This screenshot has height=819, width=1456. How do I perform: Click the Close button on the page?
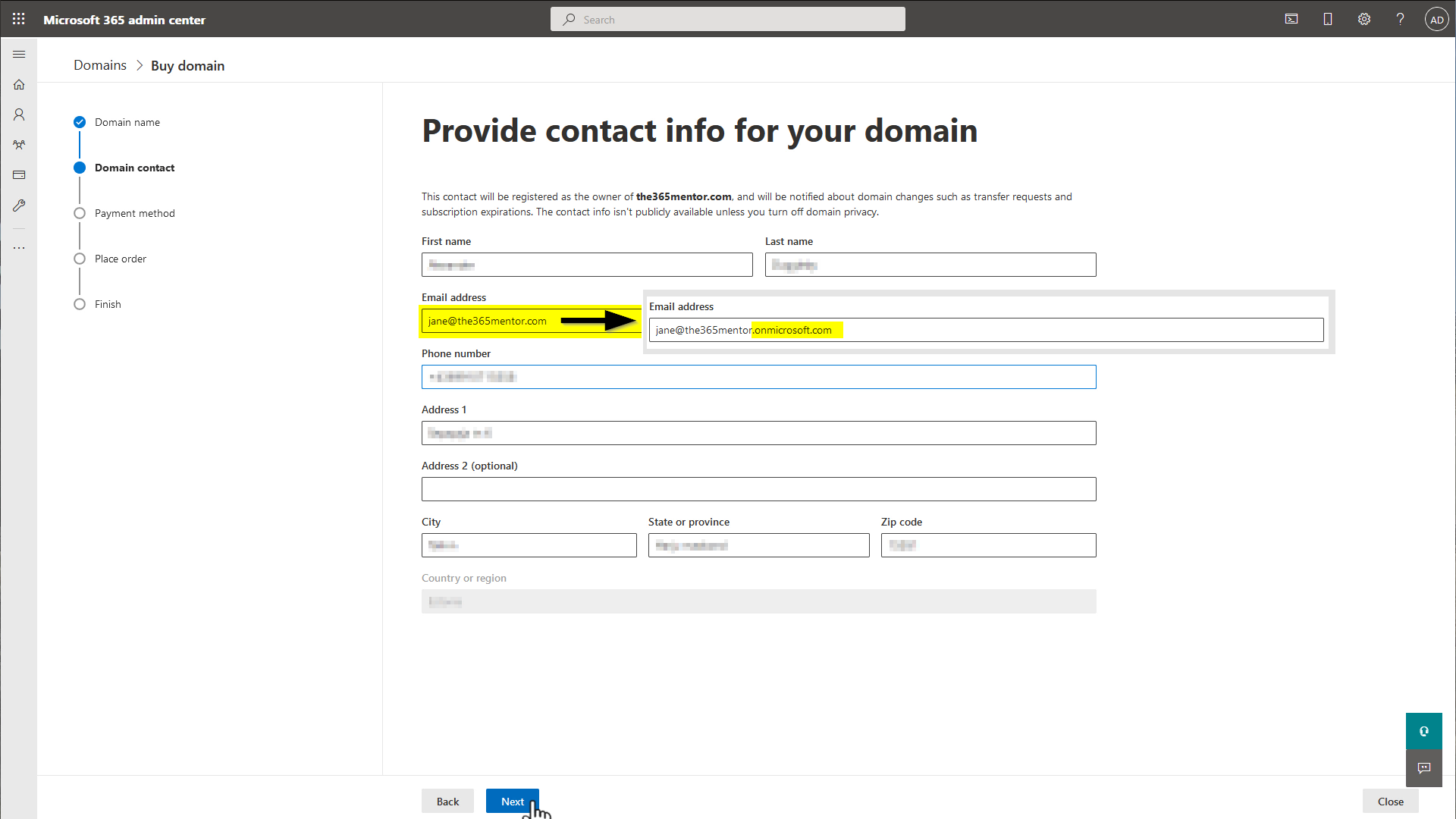pos(1390,801)
